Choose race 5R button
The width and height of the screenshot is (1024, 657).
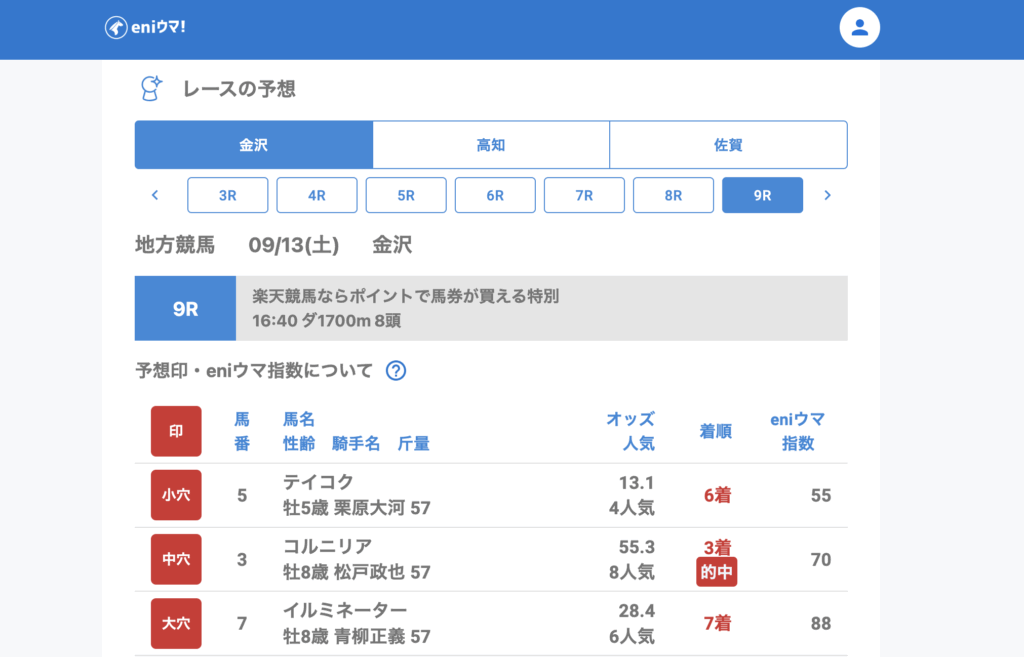tap(406, 195)
